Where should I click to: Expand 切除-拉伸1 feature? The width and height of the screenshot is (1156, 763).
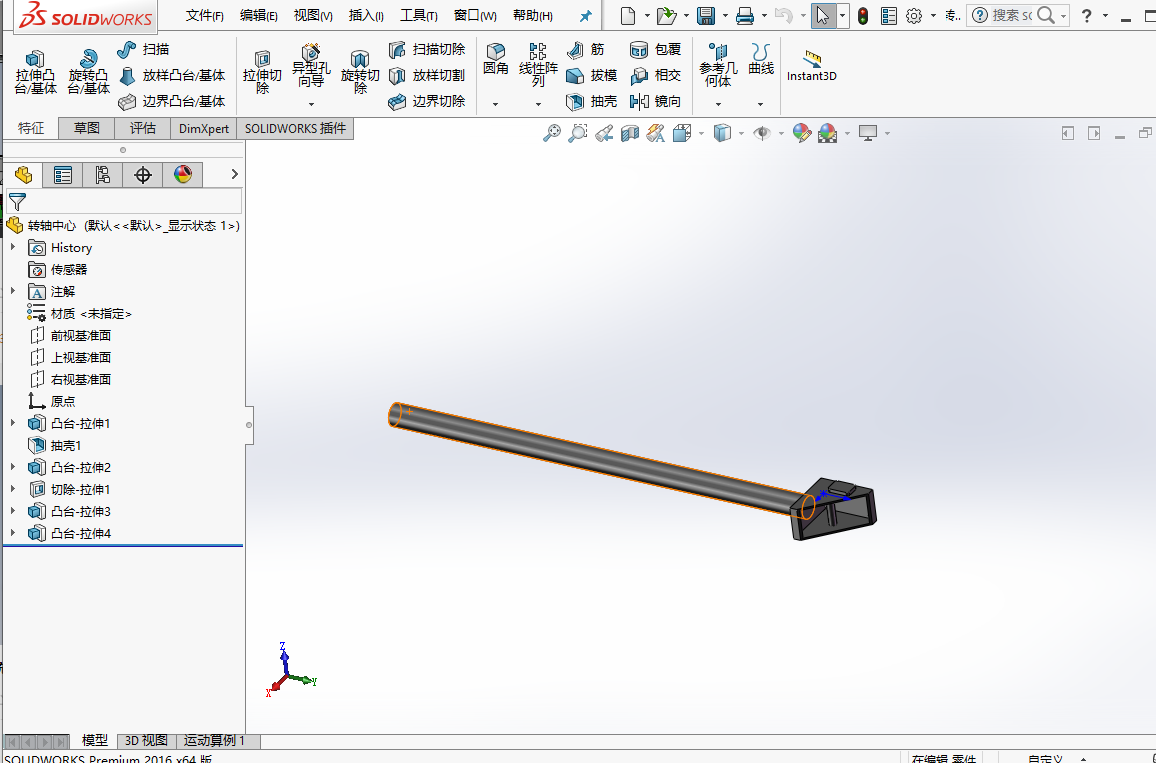pos(13,489)
